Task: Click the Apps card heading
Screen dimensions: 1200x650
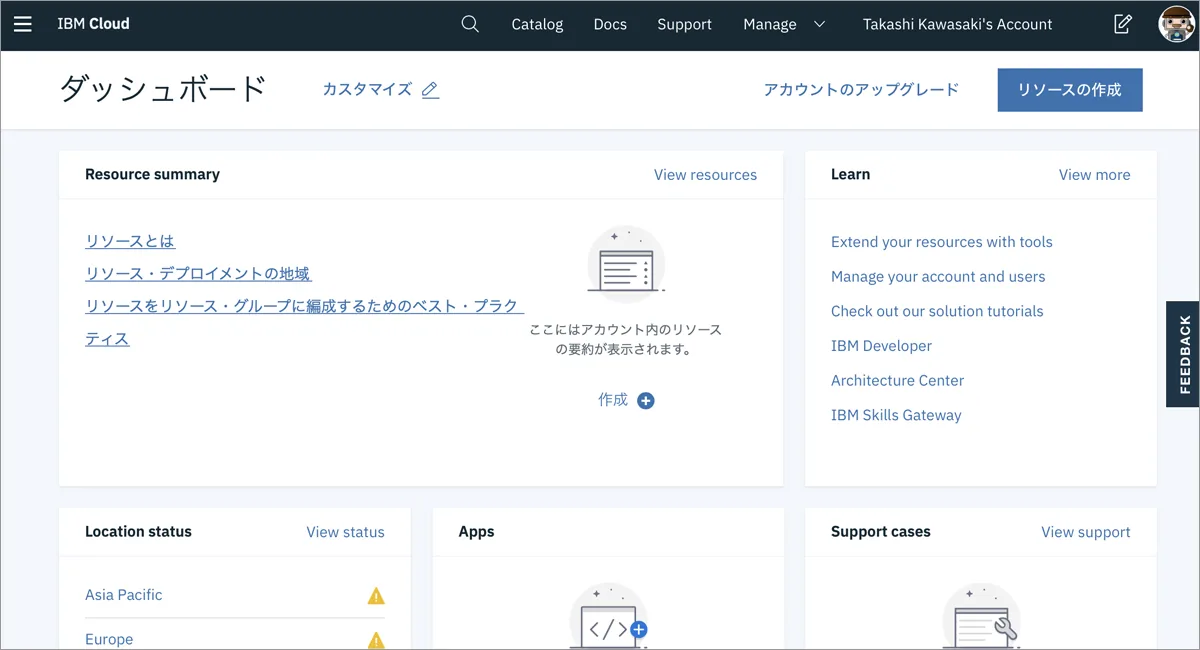Action: [x=476, y=532]
